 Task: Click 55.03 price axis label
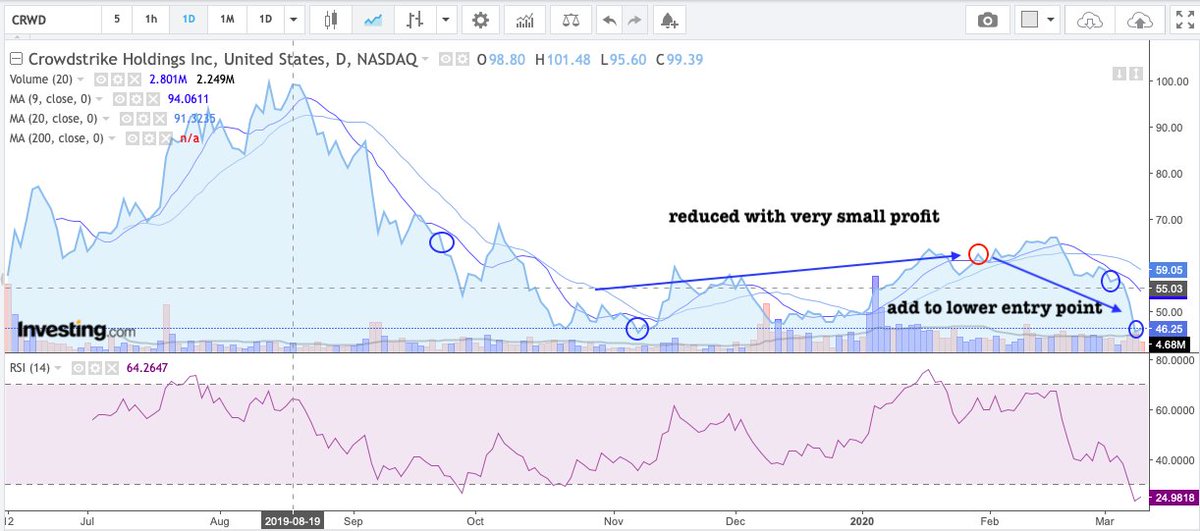pos(1169,288)
